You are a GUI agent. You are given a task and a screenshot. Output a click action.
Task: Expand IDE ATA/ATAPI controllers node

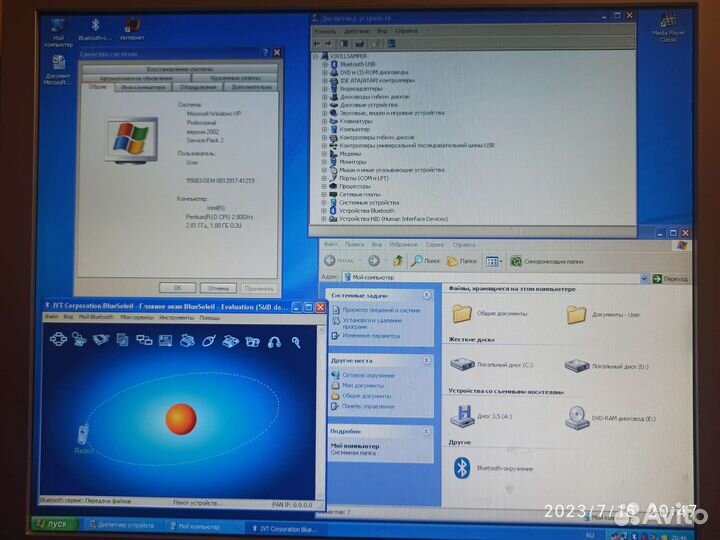point(325,80)
